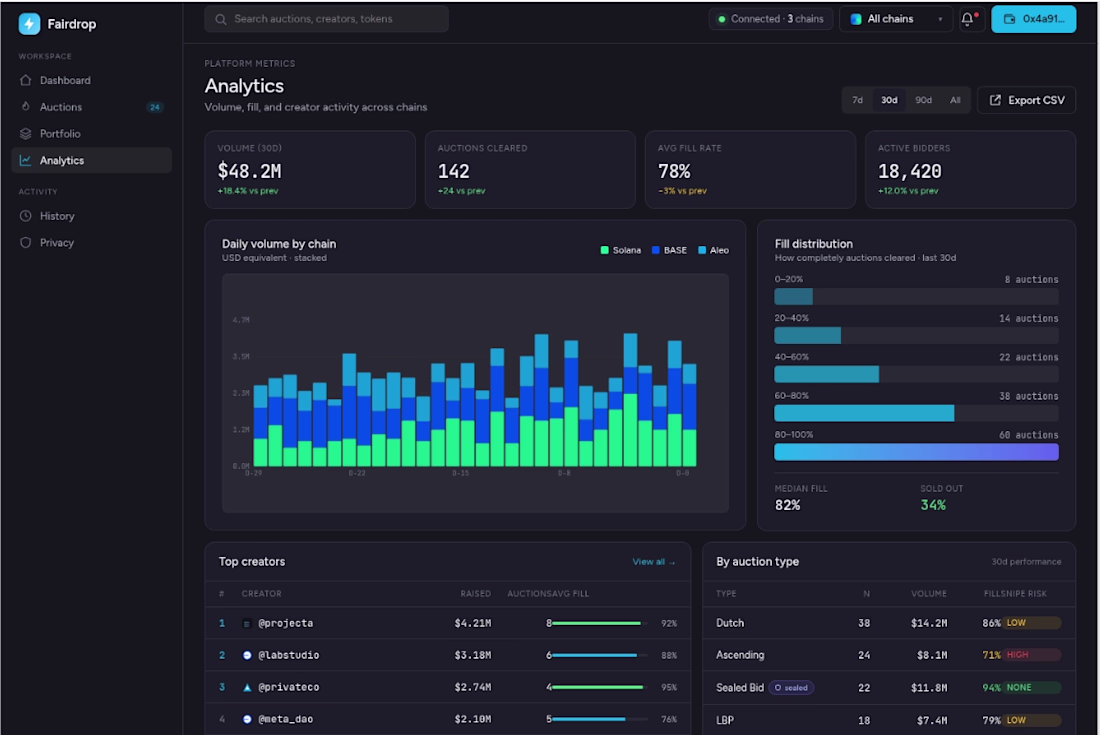This screenshot has height=735, width=1100.
Task: Focus the search auctions input field
Action: point(326,19)
